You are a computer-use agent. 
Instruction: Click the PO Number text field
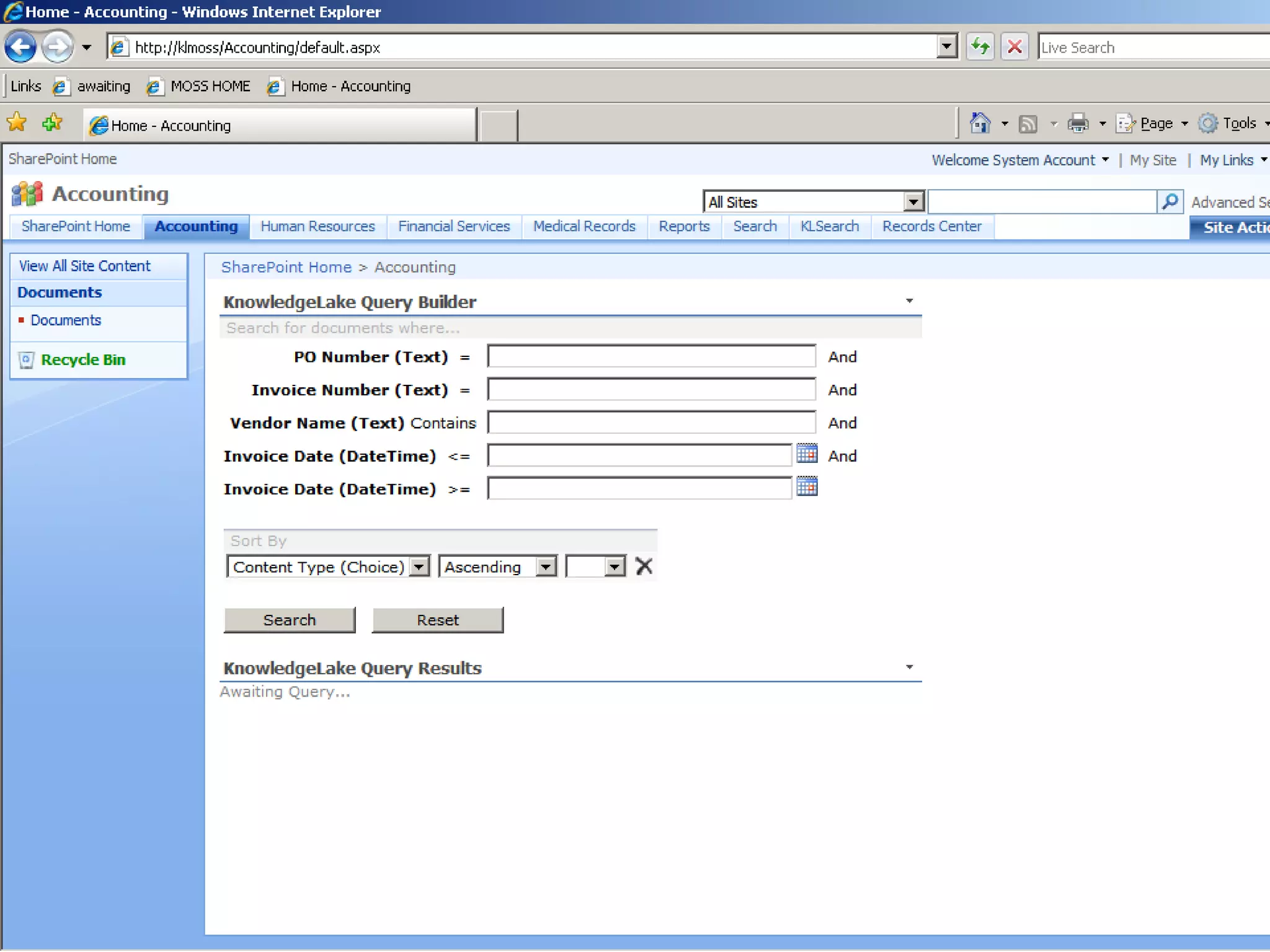[651, 357]
